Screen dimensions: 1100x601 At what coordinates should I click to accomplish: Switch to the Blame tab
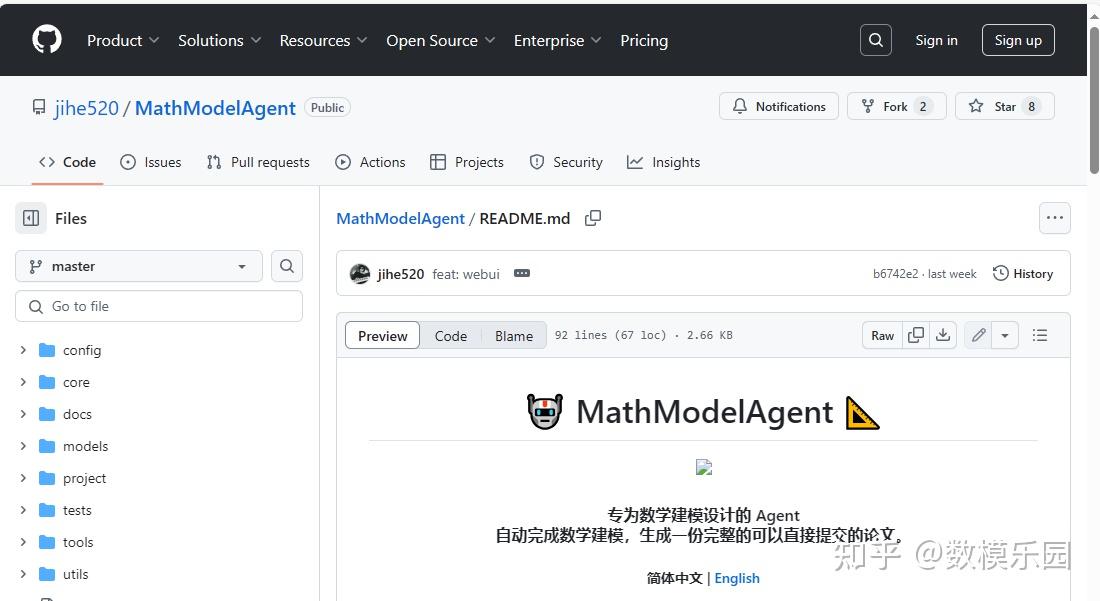click(513, 335)
